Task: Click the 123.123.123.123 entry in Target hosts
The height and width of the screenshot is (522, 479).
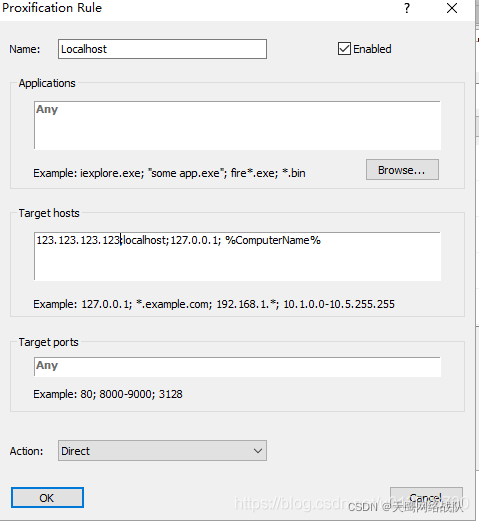Action: [x=78, y=240]
